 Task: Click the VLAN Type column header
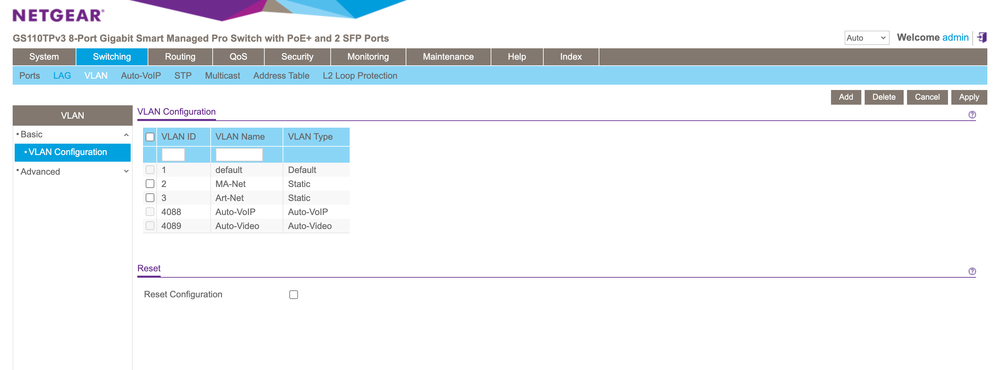tap(316, 137)
